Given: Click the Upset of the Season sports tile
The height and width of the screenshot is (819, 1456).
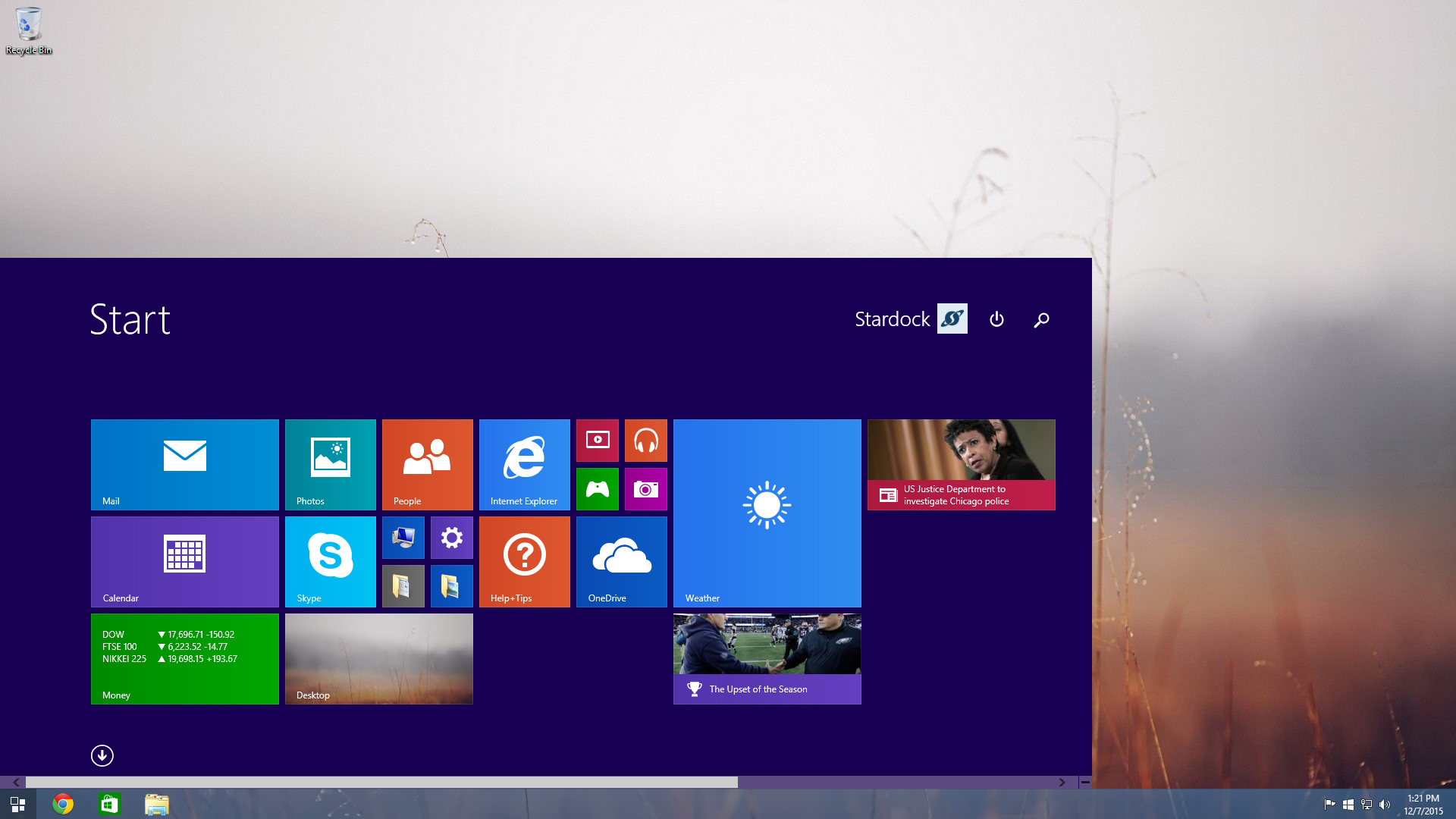Looking at the screenshot, I should [767, 658].
